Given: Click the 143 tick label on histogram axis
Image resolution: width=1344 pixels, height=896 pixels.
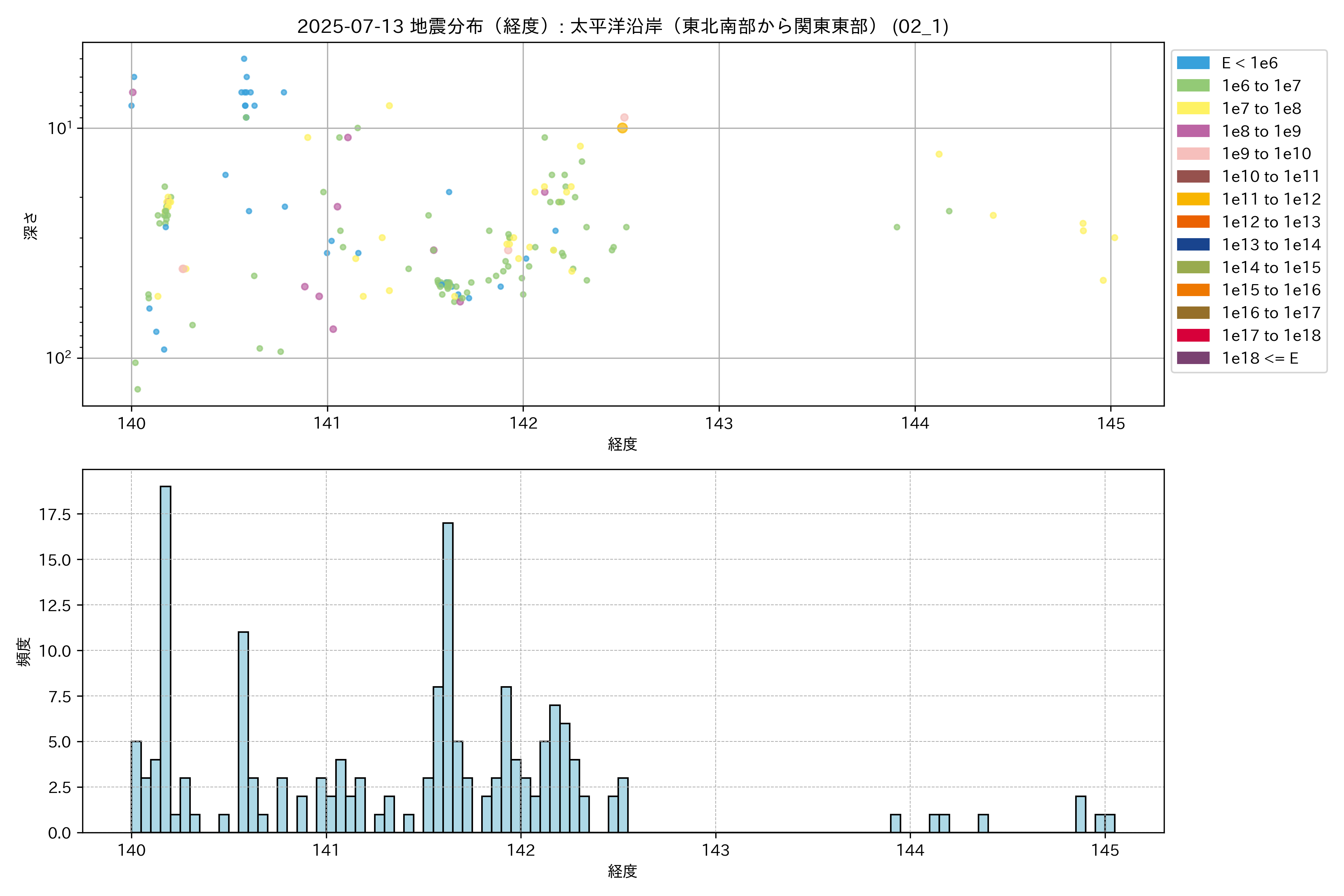Looking at the screenshot, I should coord(715,850).
